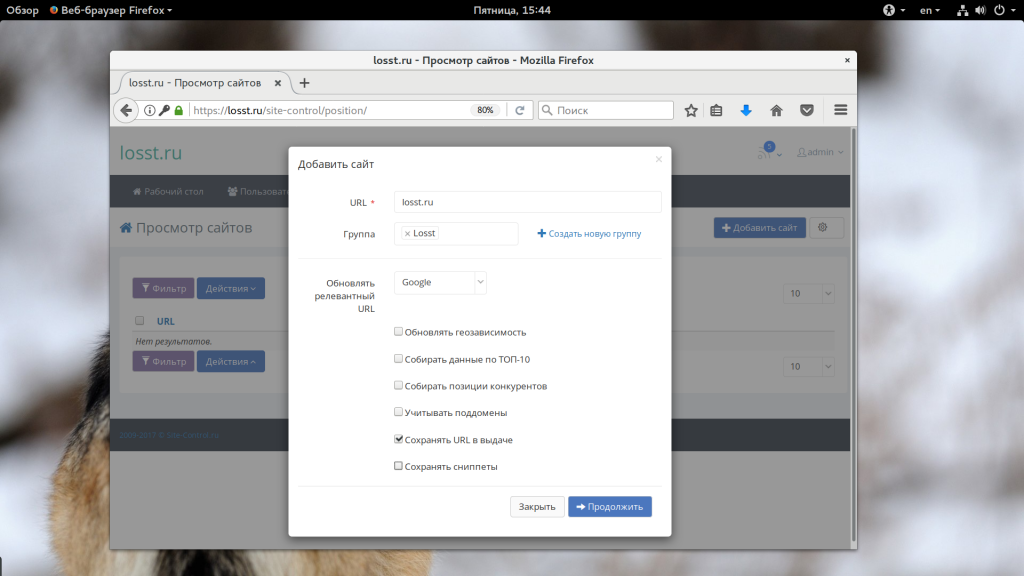The height and width of the screenshot is (576, 1024).
Task: Enable Обновлять геозависимость checkbox
Action: pos(399,332)
